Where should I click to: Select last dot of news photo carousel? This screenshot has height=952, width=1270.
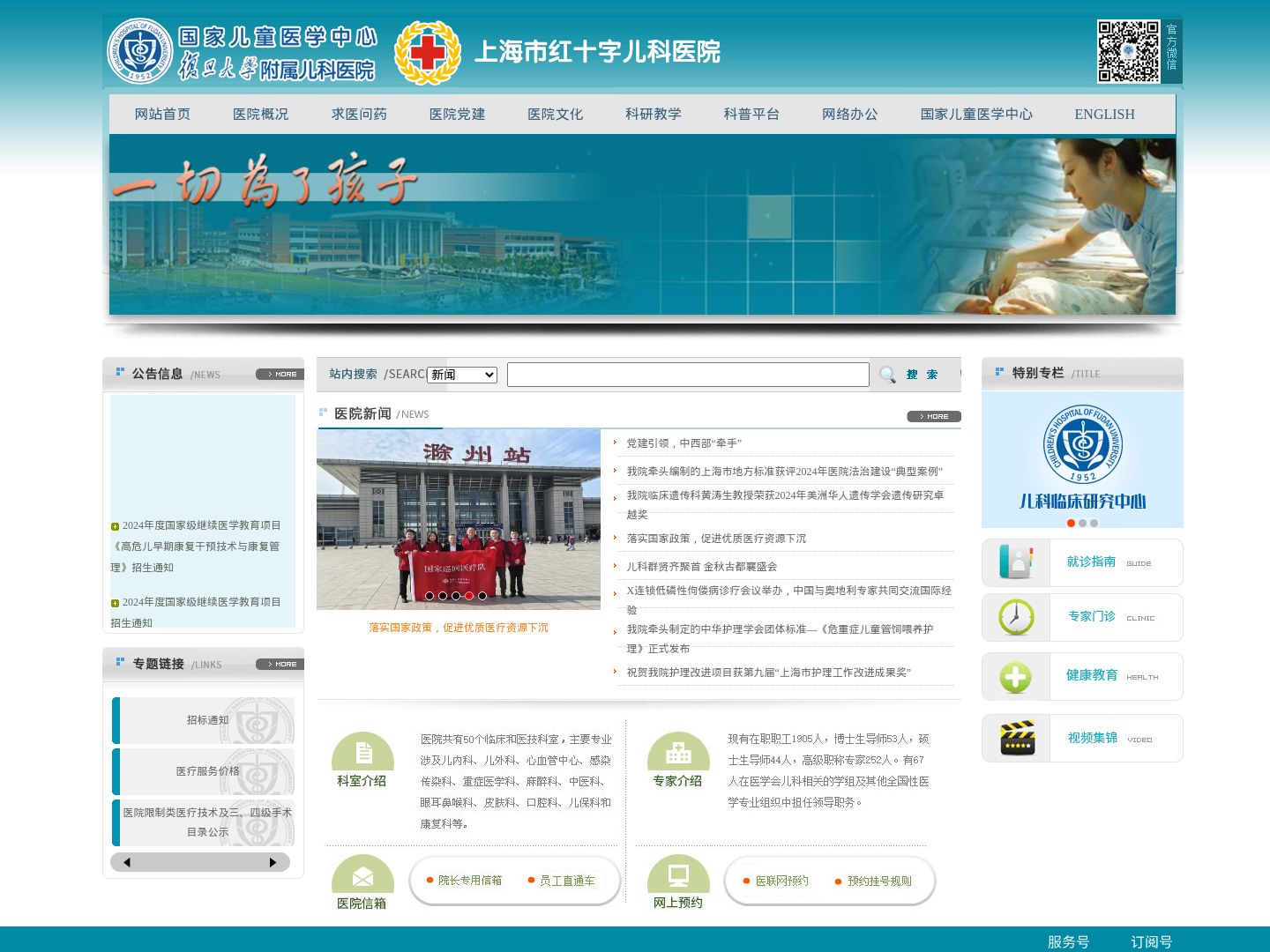[482, 596]
